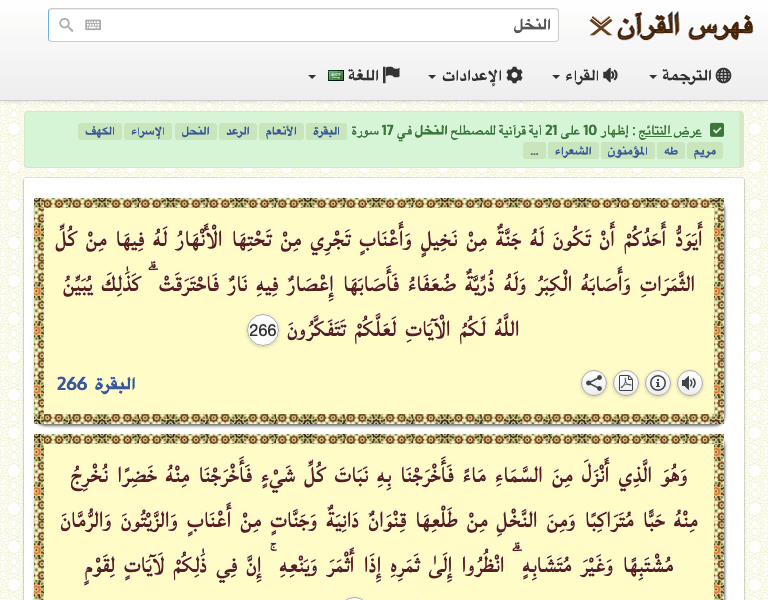This screenshot has width=768, height=600.
Task: Click the search magnifier icon
Action: coord(66,25)
